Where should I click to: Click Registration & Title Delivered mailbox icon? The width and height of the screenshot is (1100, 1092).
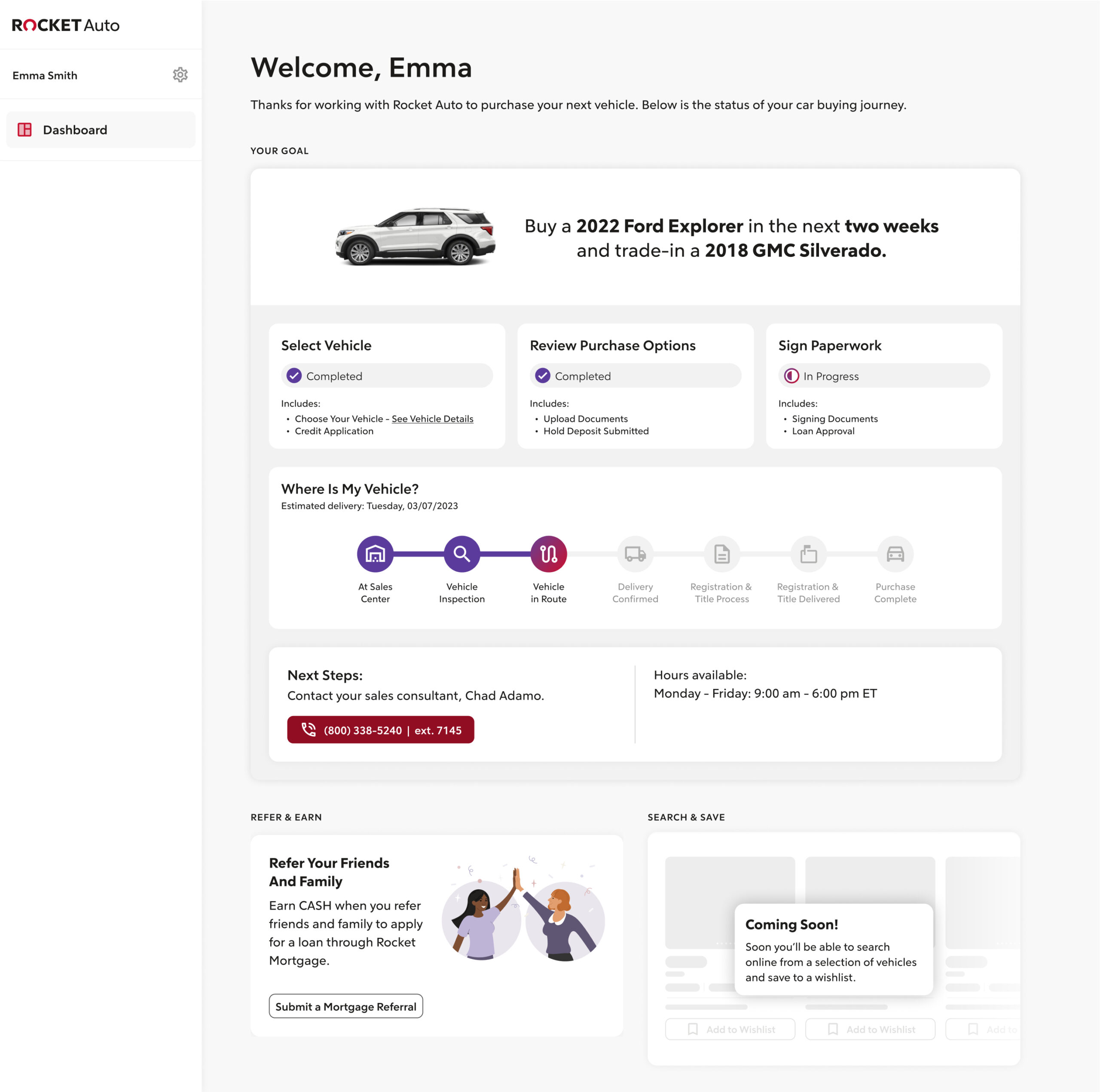point(808,553)
